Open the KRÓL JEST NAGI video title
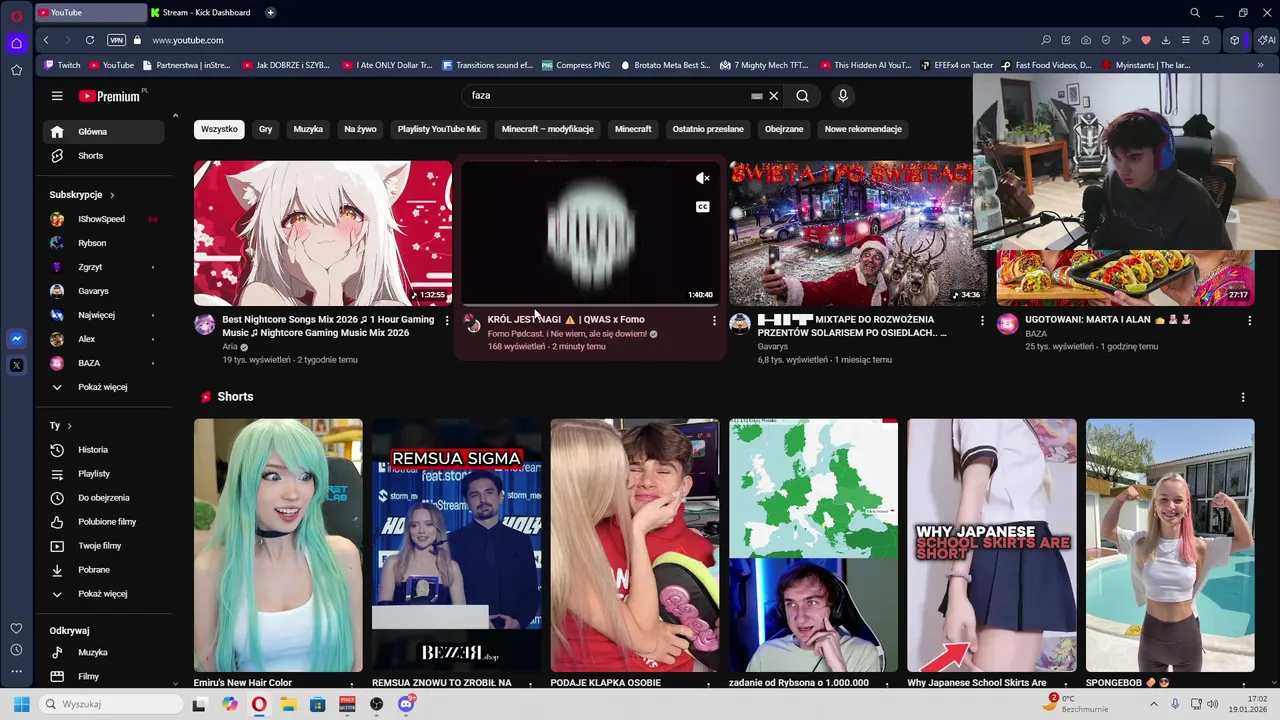This screenshot has height=720, width=1280. 566,320
